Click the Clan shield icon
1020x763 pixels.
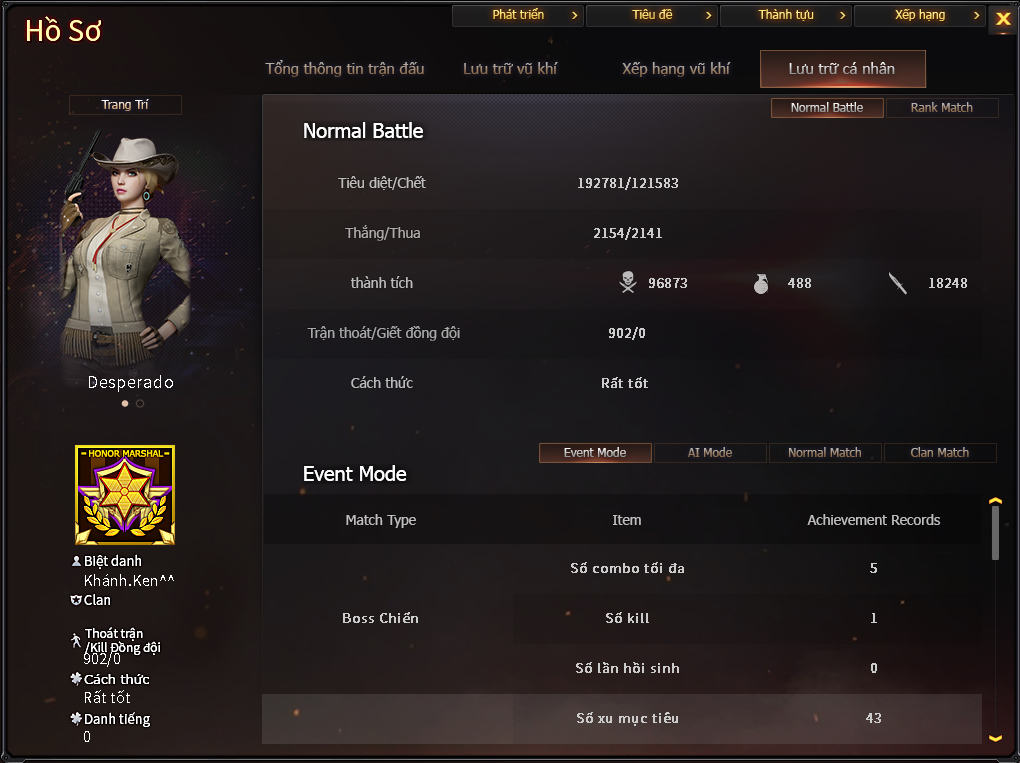76,600
